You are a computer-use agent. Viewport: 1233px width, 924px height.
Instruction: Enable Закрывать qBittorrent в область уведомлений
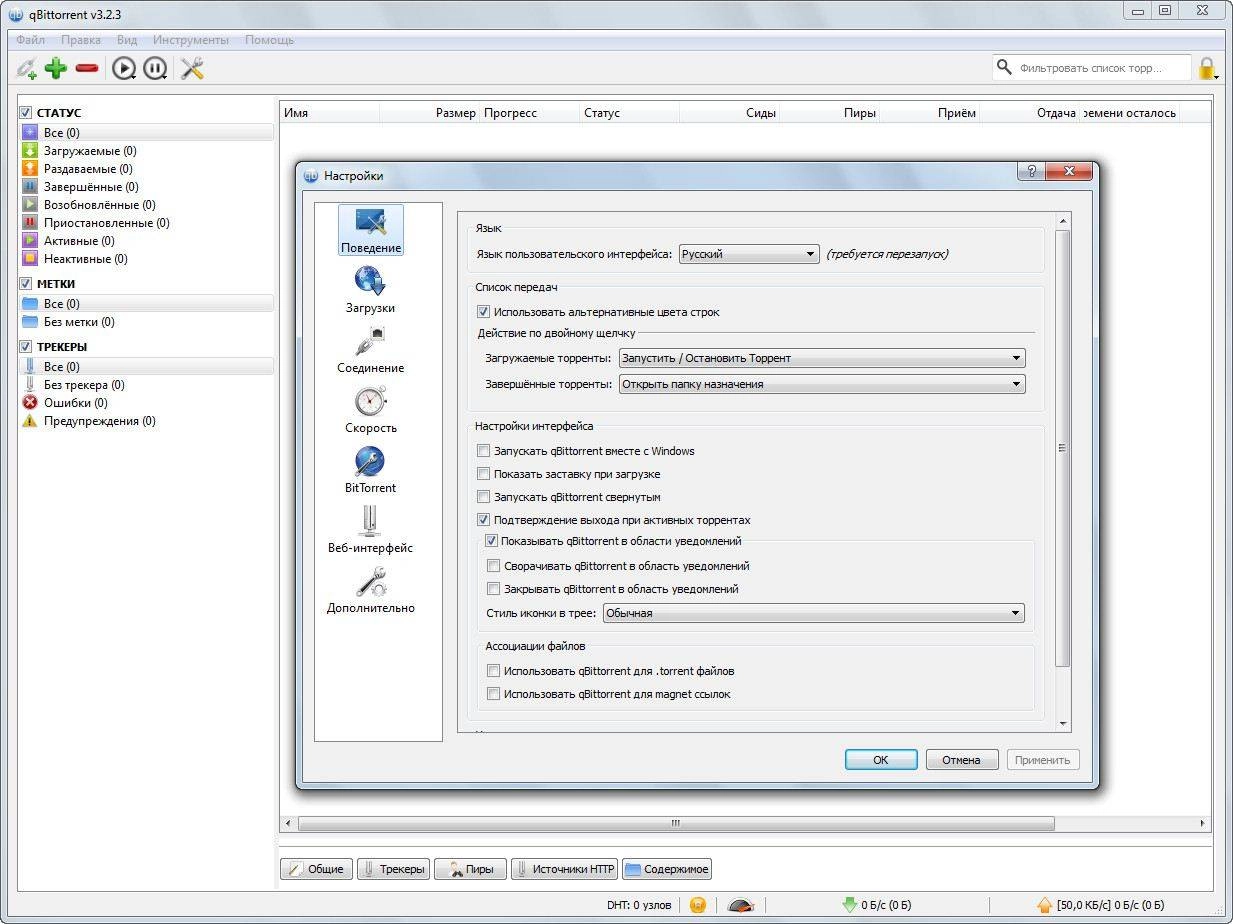(x=493, y=589)
